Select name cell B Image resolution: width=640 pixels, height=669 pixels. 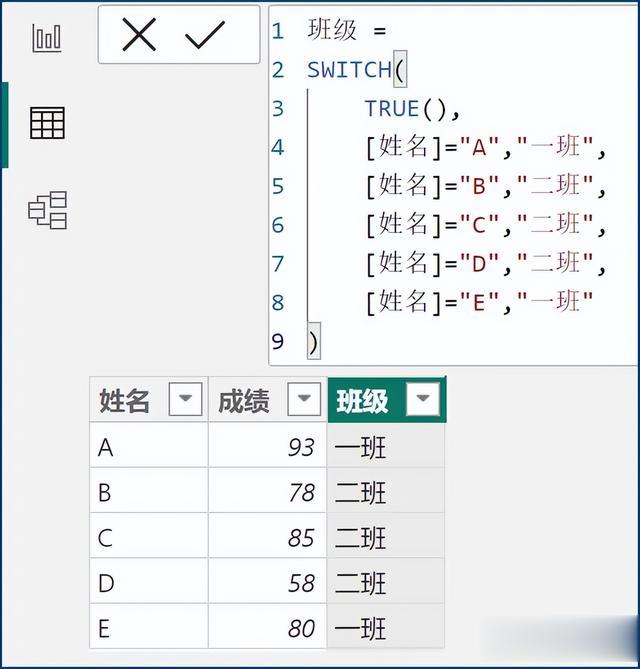pos(148,492)
